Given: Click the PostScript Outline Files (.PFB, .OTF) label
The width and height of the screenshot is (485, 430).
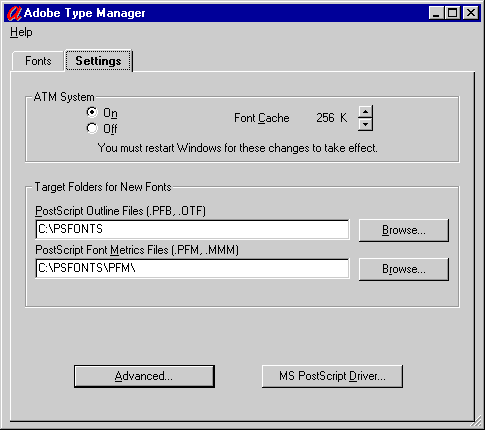Looking at the screenshot, I should tap(121, 211).
